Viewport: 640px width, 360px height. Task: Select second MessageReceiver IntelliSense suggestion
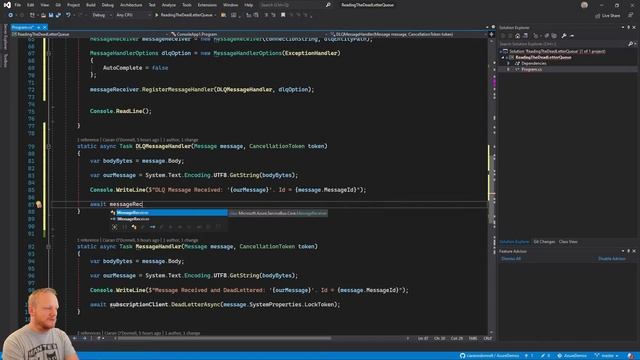[x=169, y=219]
